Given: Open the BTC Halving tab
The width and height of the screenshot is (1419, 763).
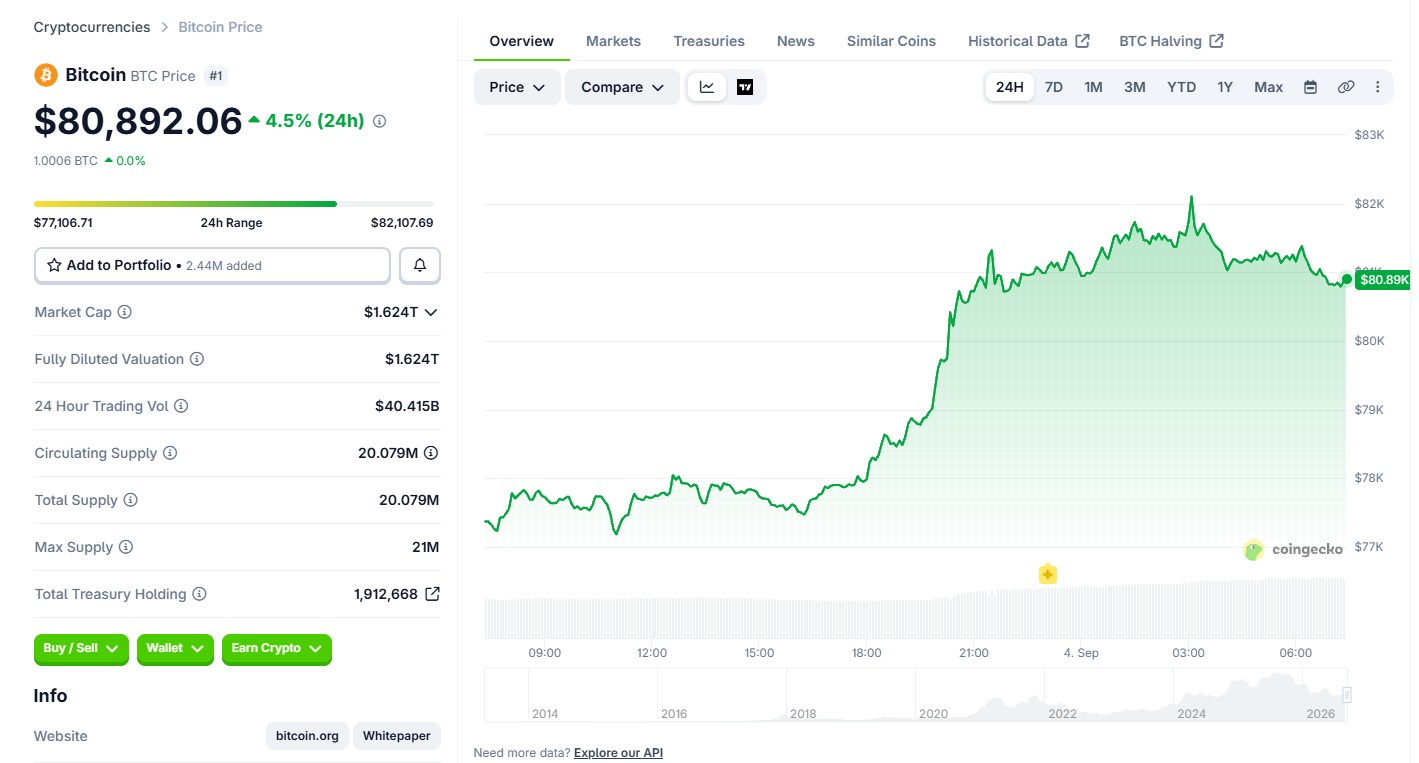Looking at the screenshot, I should coord(1171,41).
